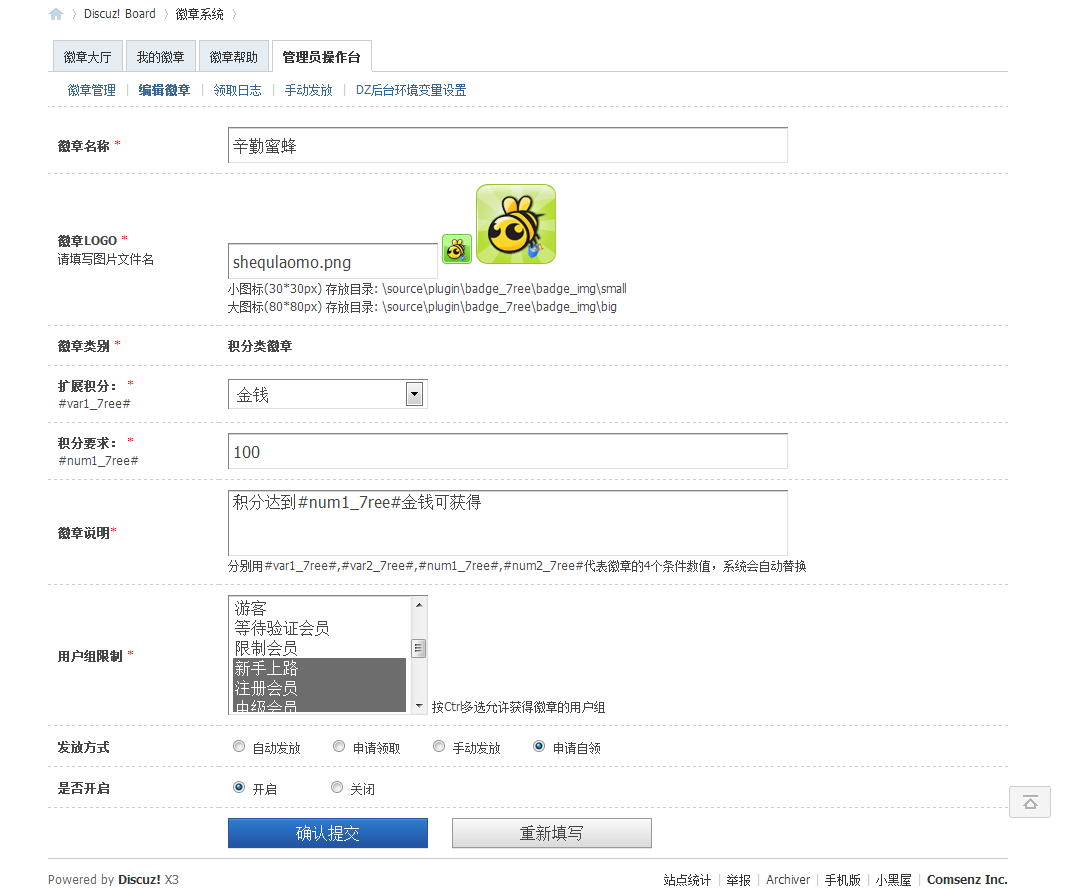Screen dimensions: 1069x890
Task: Open the 金钱 extended credits dropdown
Action: [413, 393]
